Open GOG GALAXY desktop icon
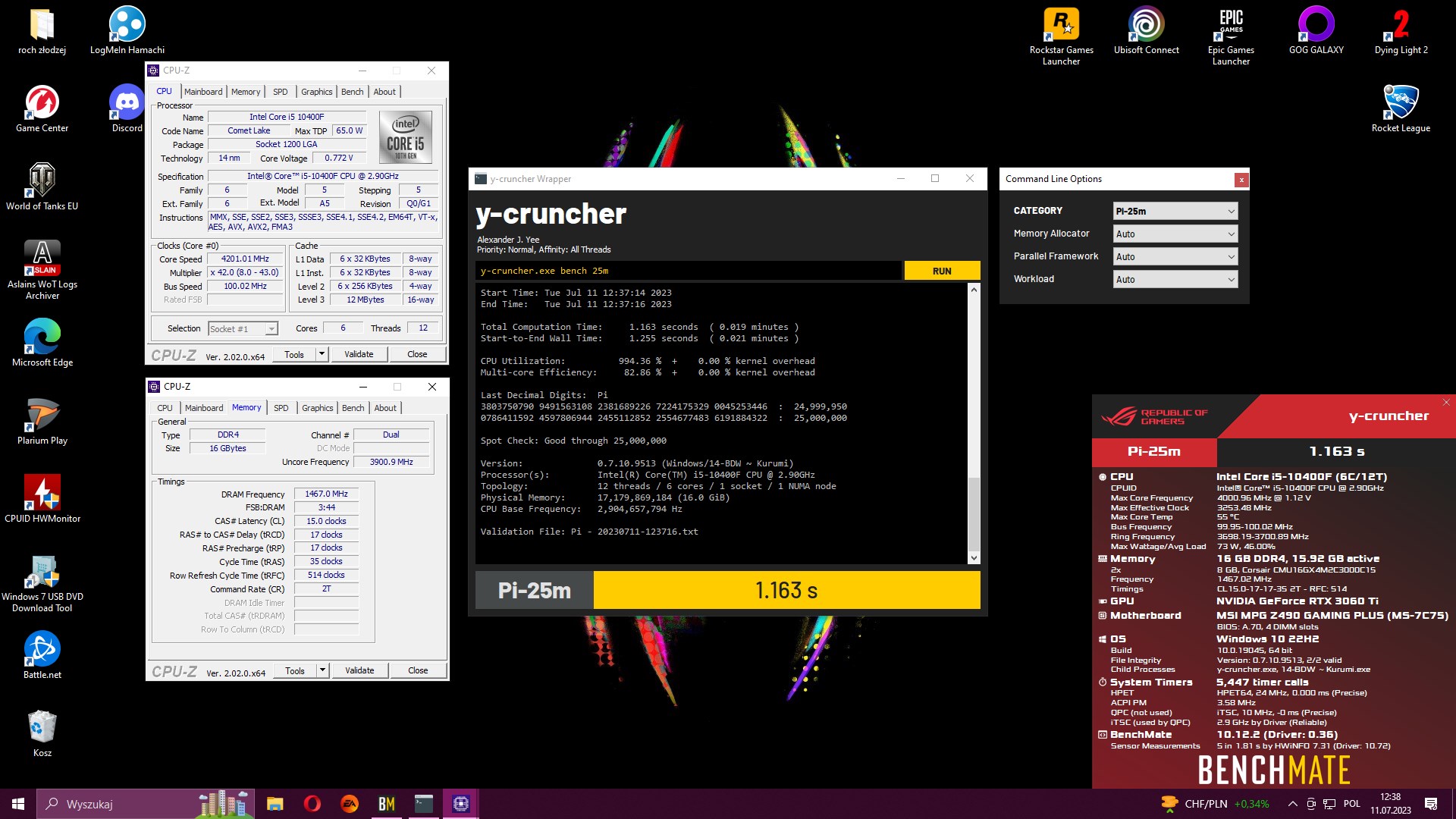This screenshot has height=819, width=1456. tap(1316, 31)
